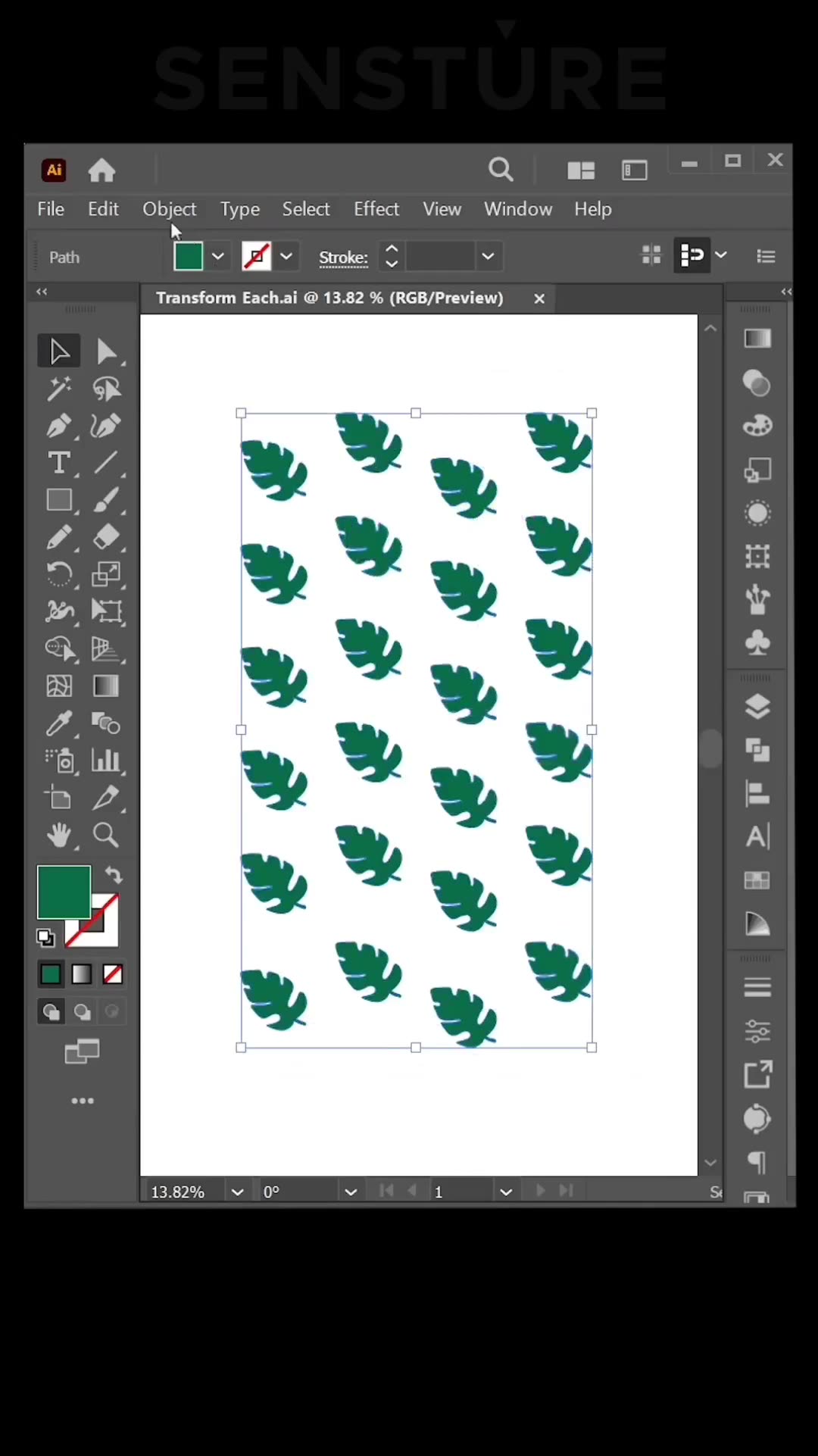
Task: Expand the align options dropdown arrow
Action: (721, 255)
